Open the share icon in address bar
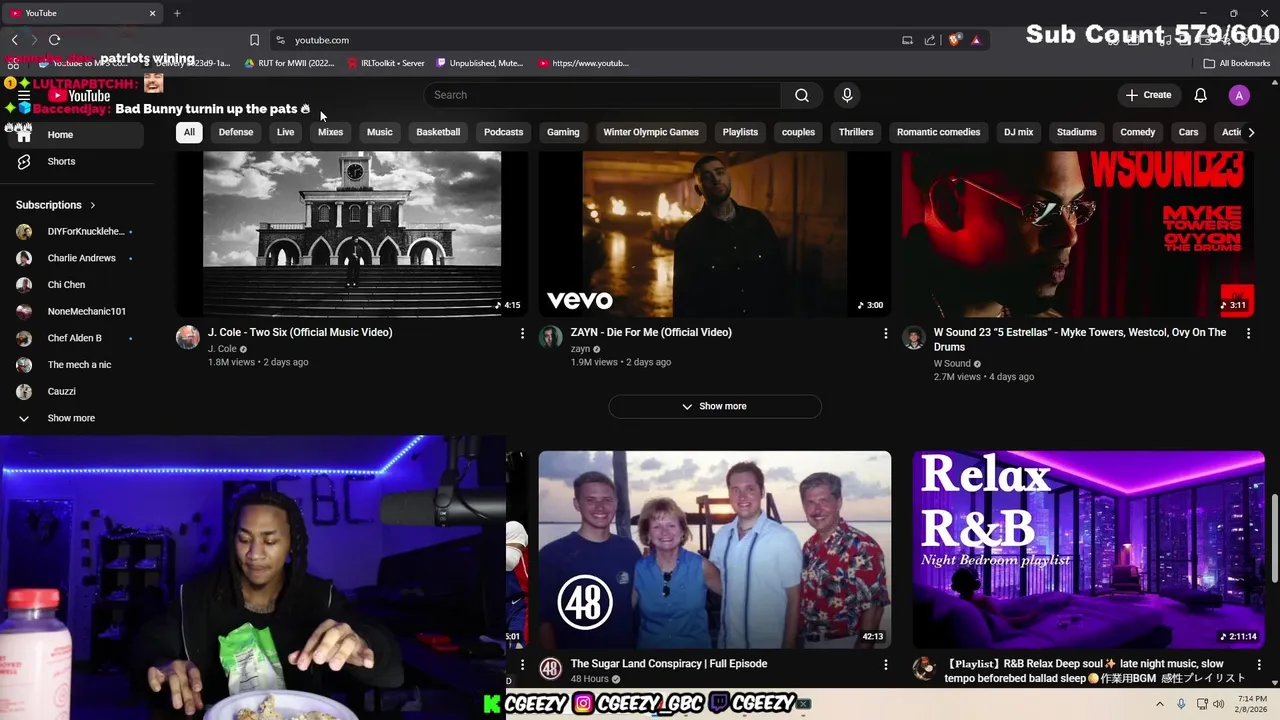Screen dimensions: 1280x720 click(930, 40)
